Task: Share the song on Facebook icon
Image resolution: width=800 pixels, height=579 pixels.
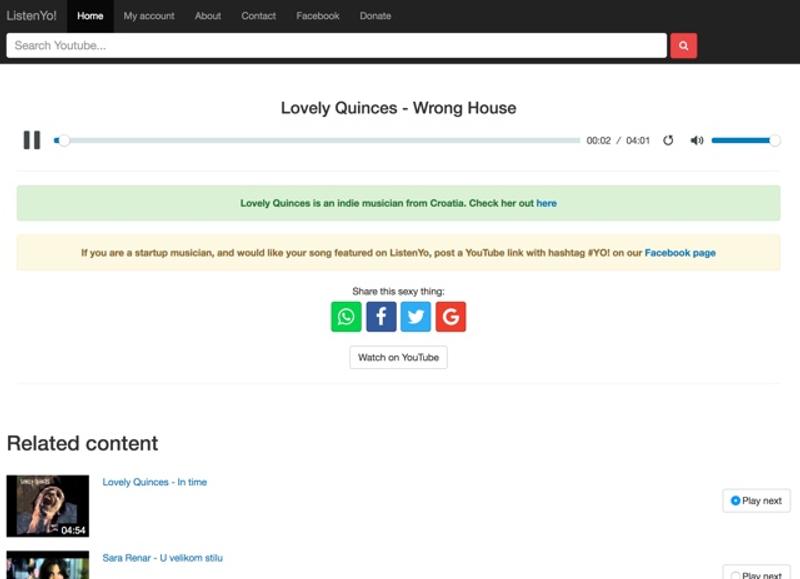Action: click(x=381, y=317)
